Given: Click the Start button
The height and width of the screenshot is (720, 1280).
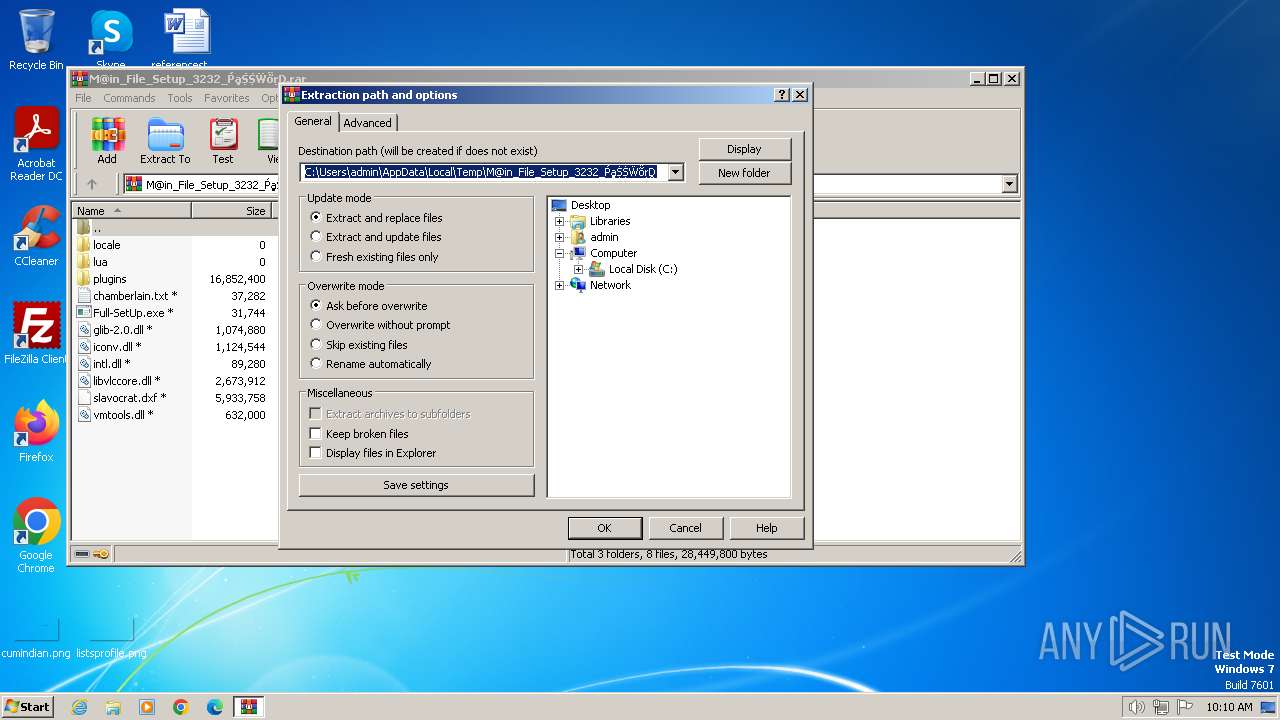Looking at the screenshot, I should pyautogui.click(x=28, y=707).
